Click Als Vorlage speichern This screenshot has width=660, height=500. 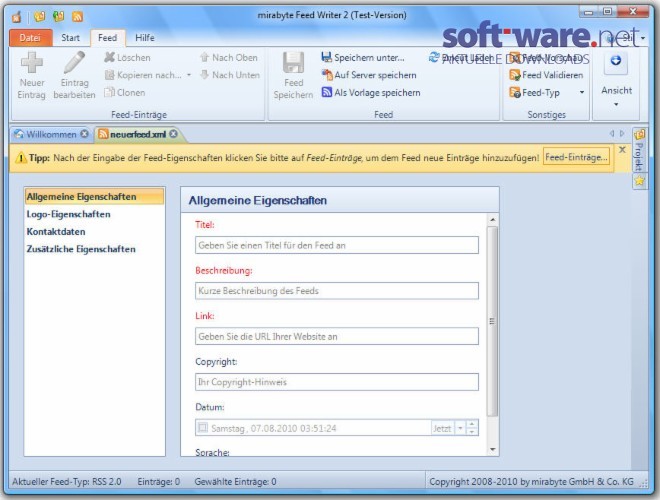[371, 93]
